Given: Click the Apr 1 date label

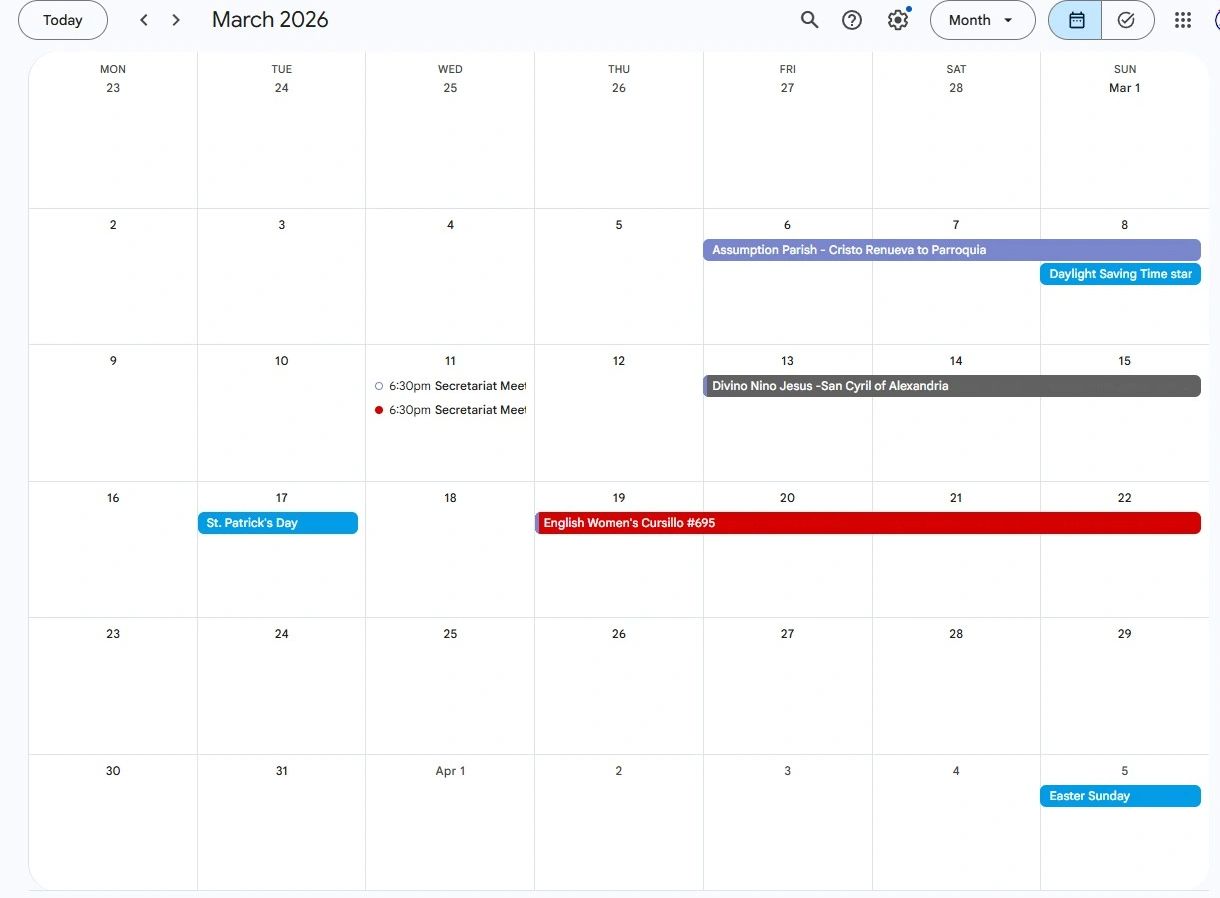Looking at the screenshot, I should click(x=450, y=771).
